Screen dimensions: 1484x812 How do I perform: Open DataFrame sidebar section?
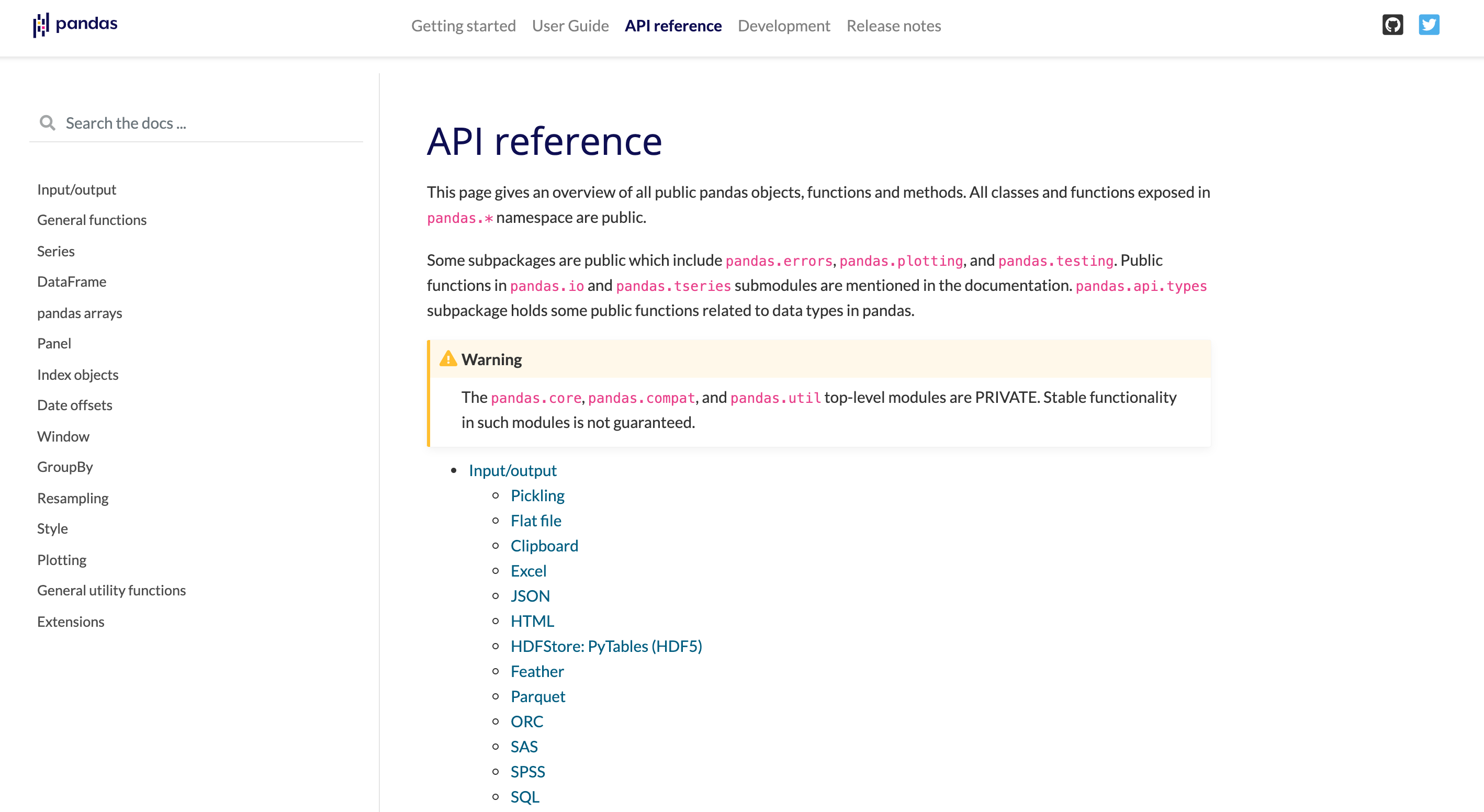(x=72, y=281)
